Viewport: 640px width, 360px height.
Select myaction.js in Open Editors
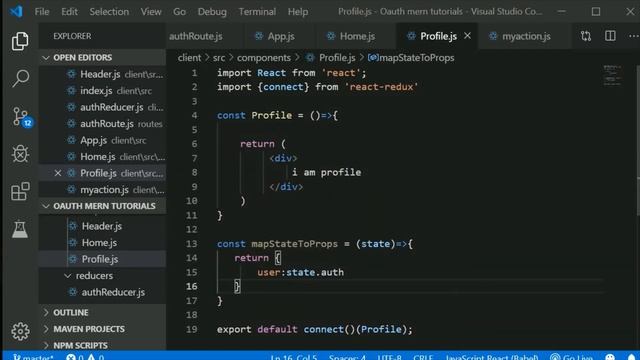point(102,190)
